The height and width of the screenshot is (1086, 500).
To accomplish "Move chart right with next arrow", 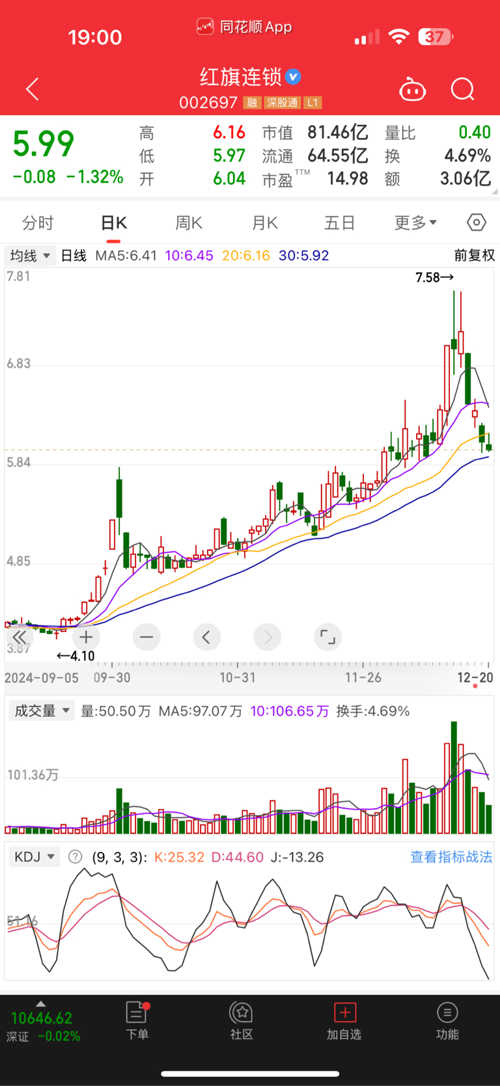I will click(267, 637).
